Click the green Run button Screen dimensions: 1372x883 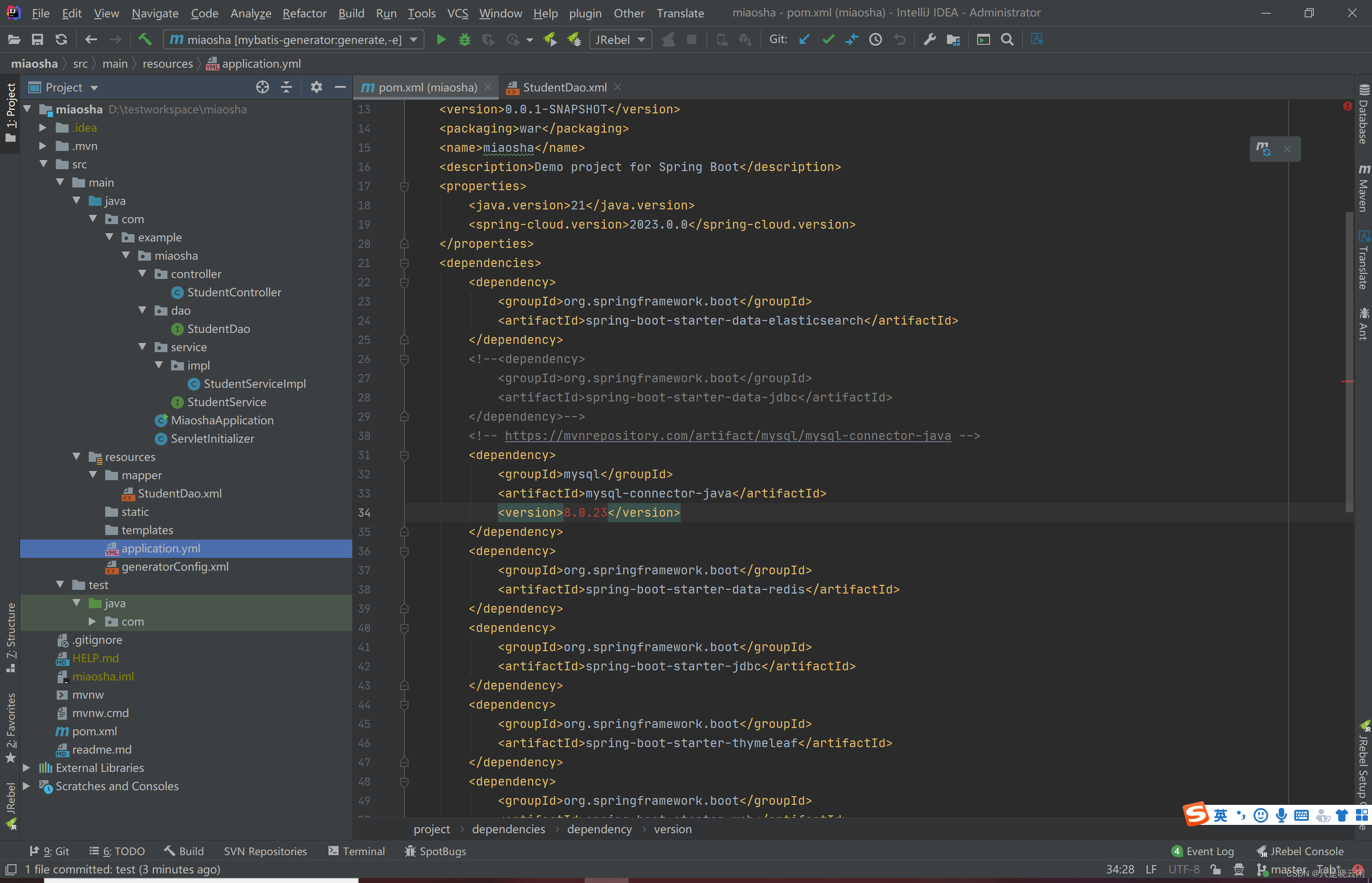(441, 40)
